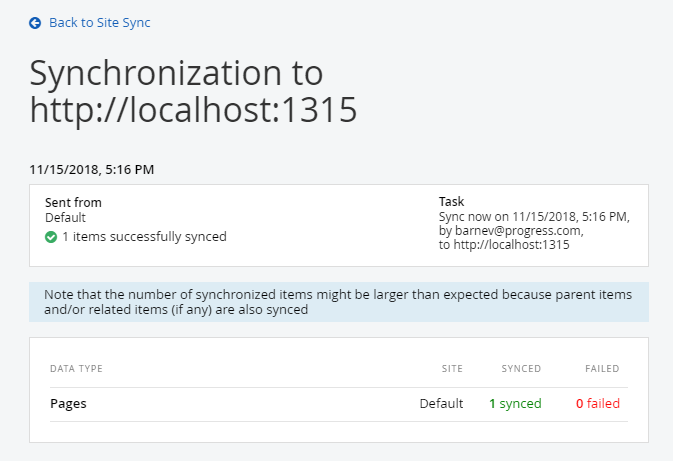Open the 0 failed count for Pages
Viewport: 673px width, 461px height.
(x=597, y=404)
